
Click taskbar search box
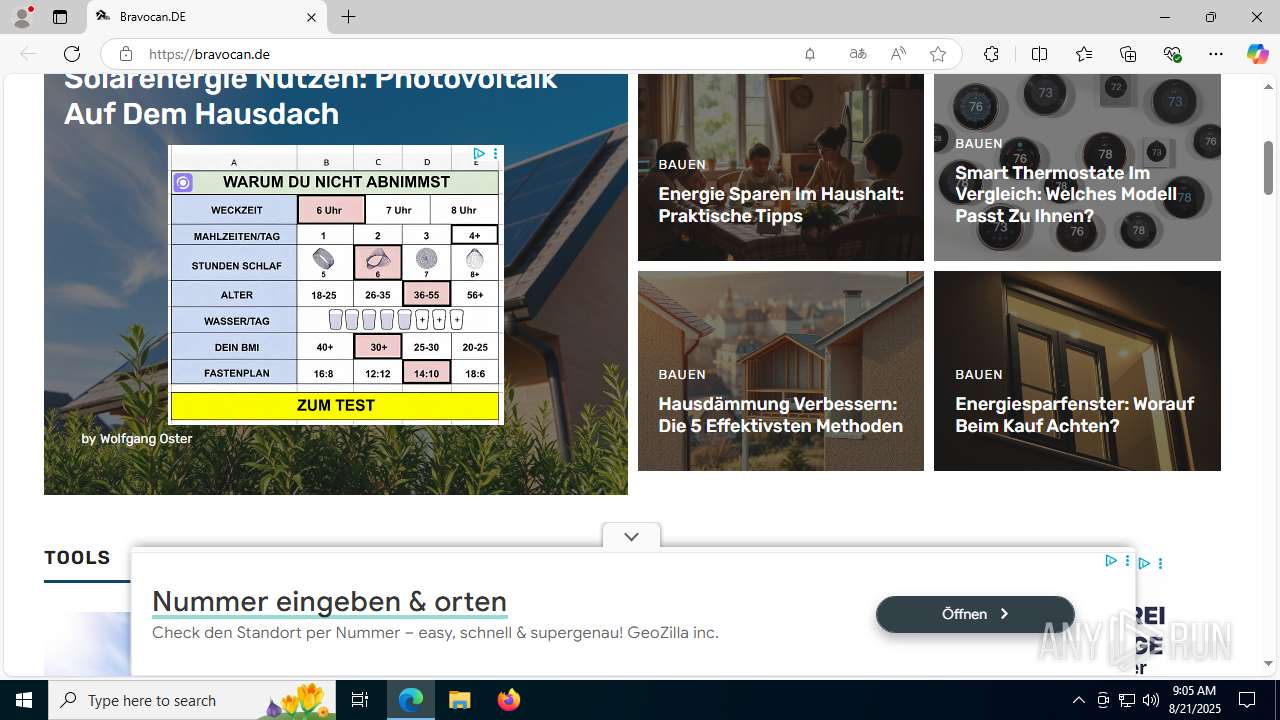tap(192, 700)
